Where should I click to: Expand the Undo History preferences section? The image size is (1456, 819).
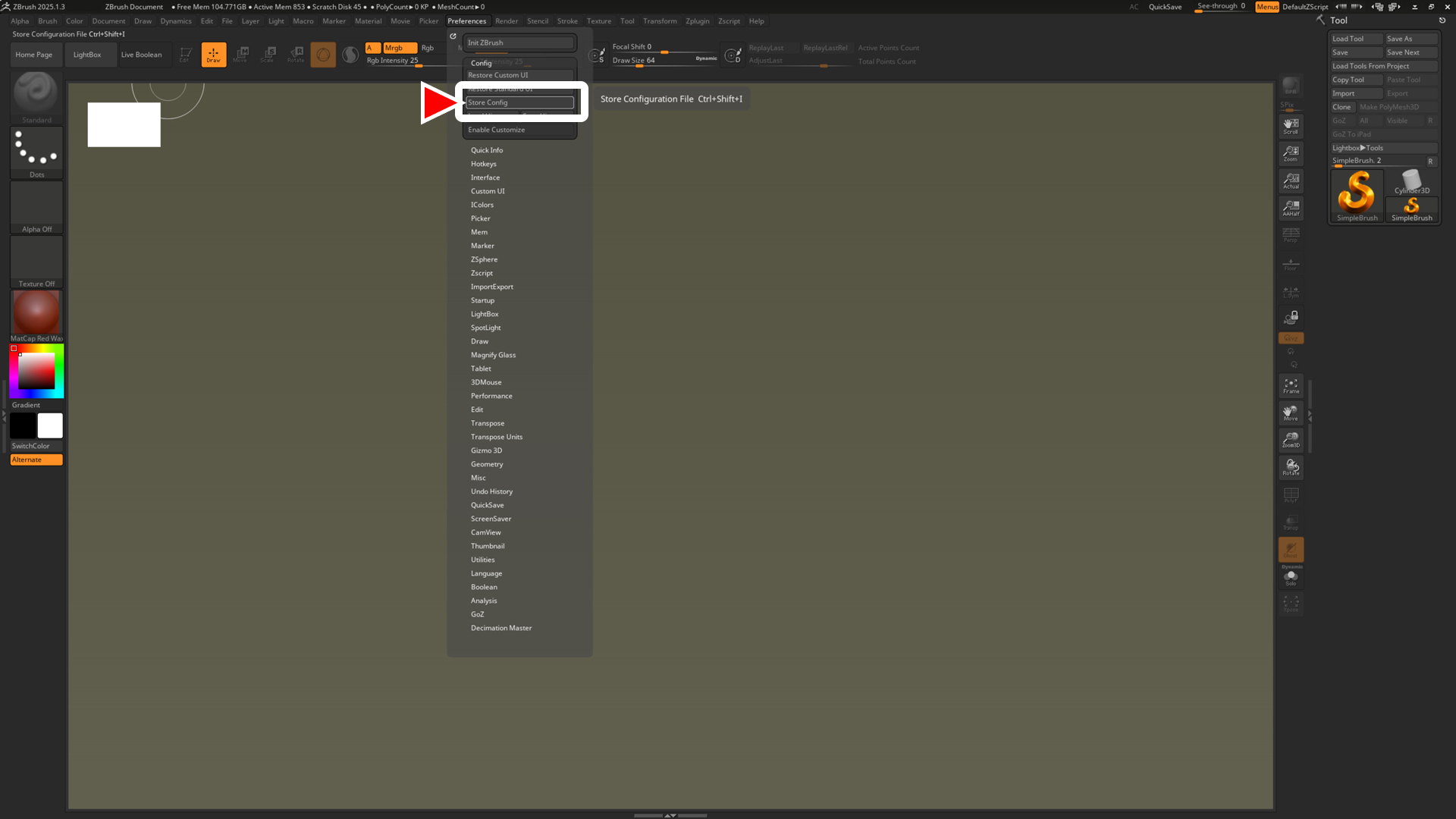tap(491, 491)
